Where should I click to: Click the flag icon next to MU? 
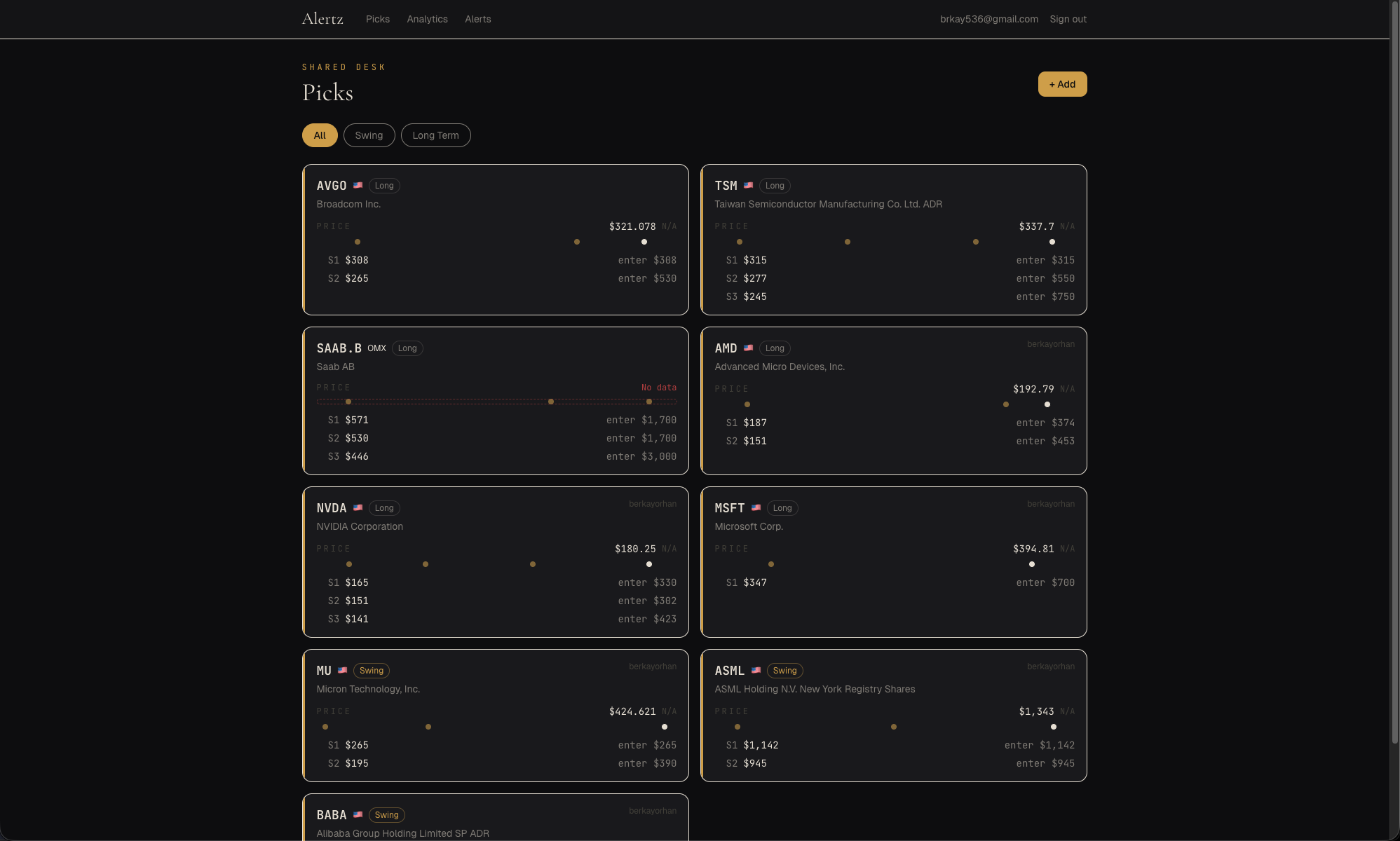pyautogui.click(x=342, y=671)
